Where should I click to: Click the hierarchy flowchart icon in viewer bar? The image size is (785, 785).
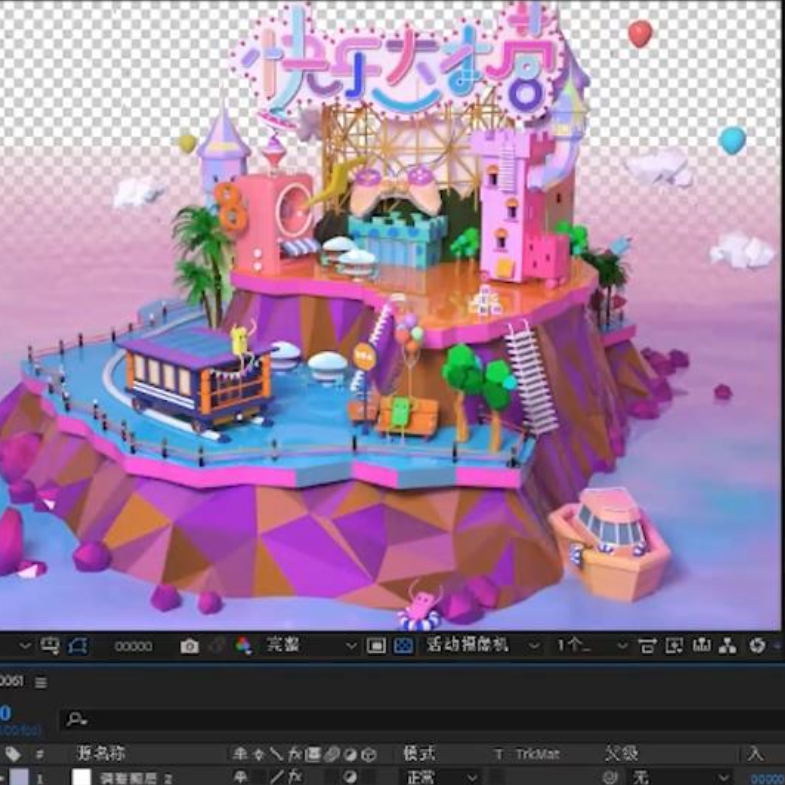[x=727, y=646]
